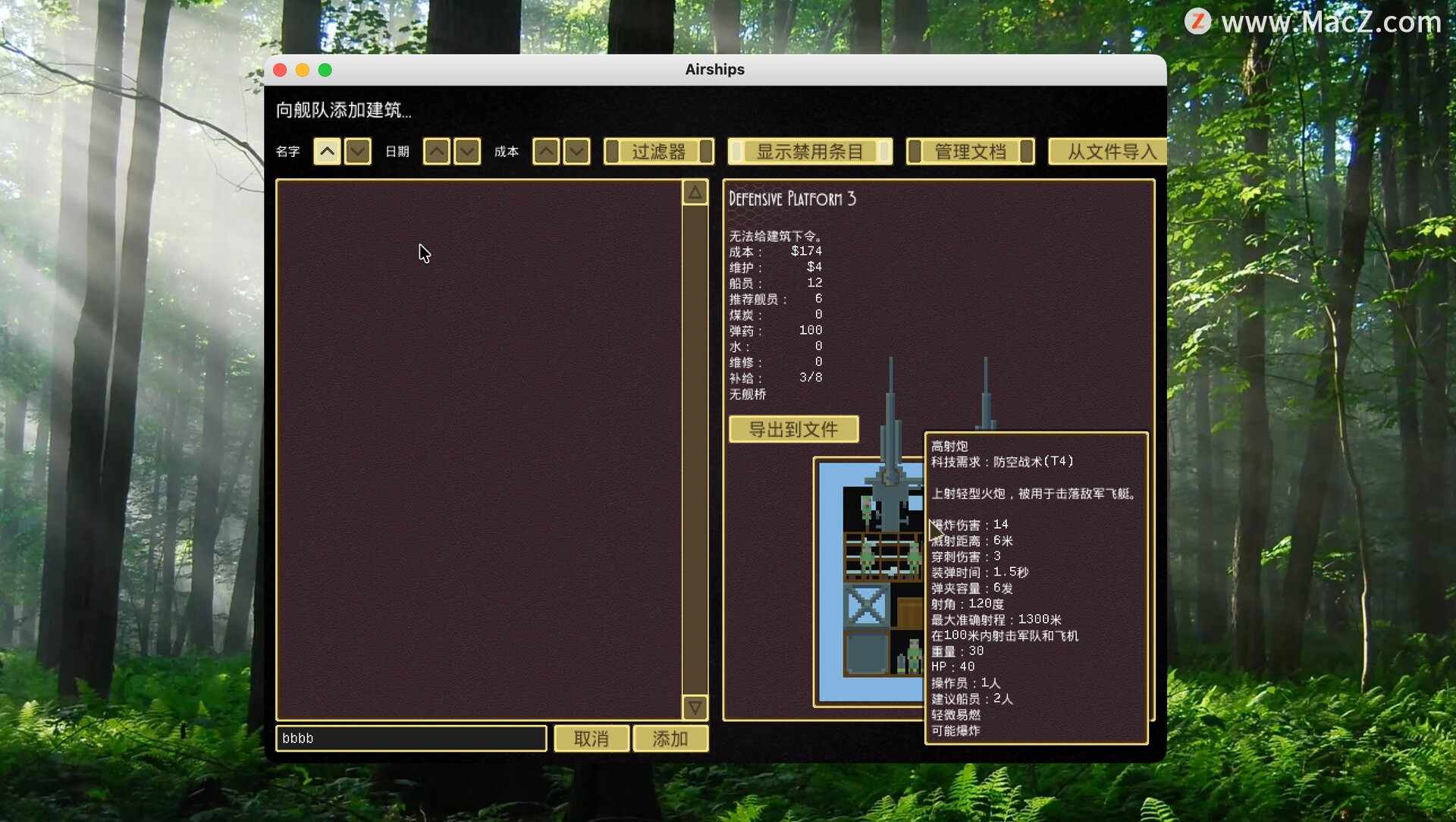
Task: Toggle the 显示禁用条目 option
Action: pos(809,152)
